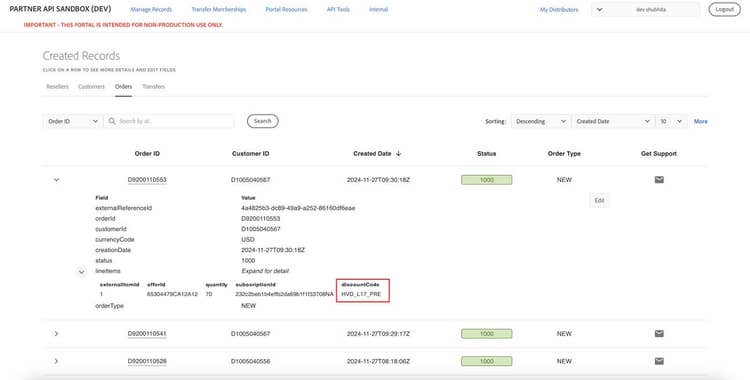
Task: Open order ID link D9200110541
Action: coord(147,334)
